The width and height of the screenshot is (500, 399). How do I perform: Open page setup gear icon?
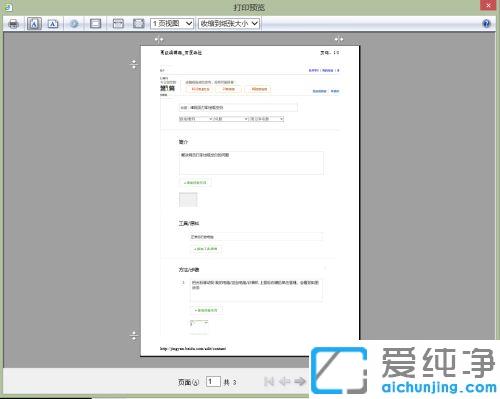pyautogui.click(x=74, y=24)
